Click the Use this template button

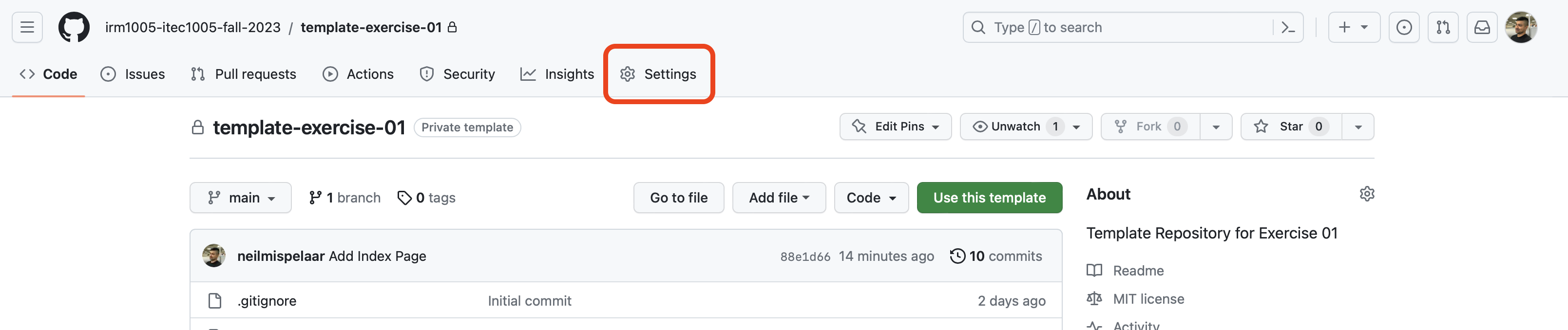(x=989, y=197)
